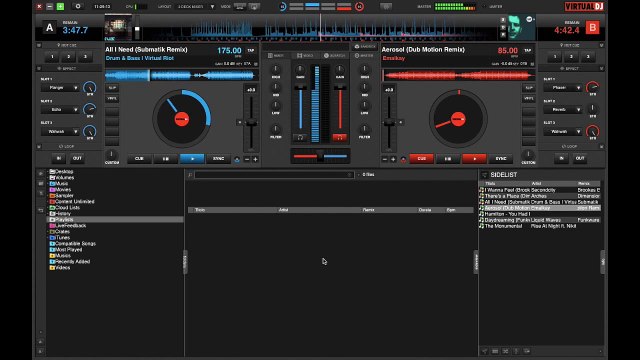The width and height of the screenshot is (640, 360).
Task: Open the Layout deck mixer dropdown
Action: coord(196,7)
